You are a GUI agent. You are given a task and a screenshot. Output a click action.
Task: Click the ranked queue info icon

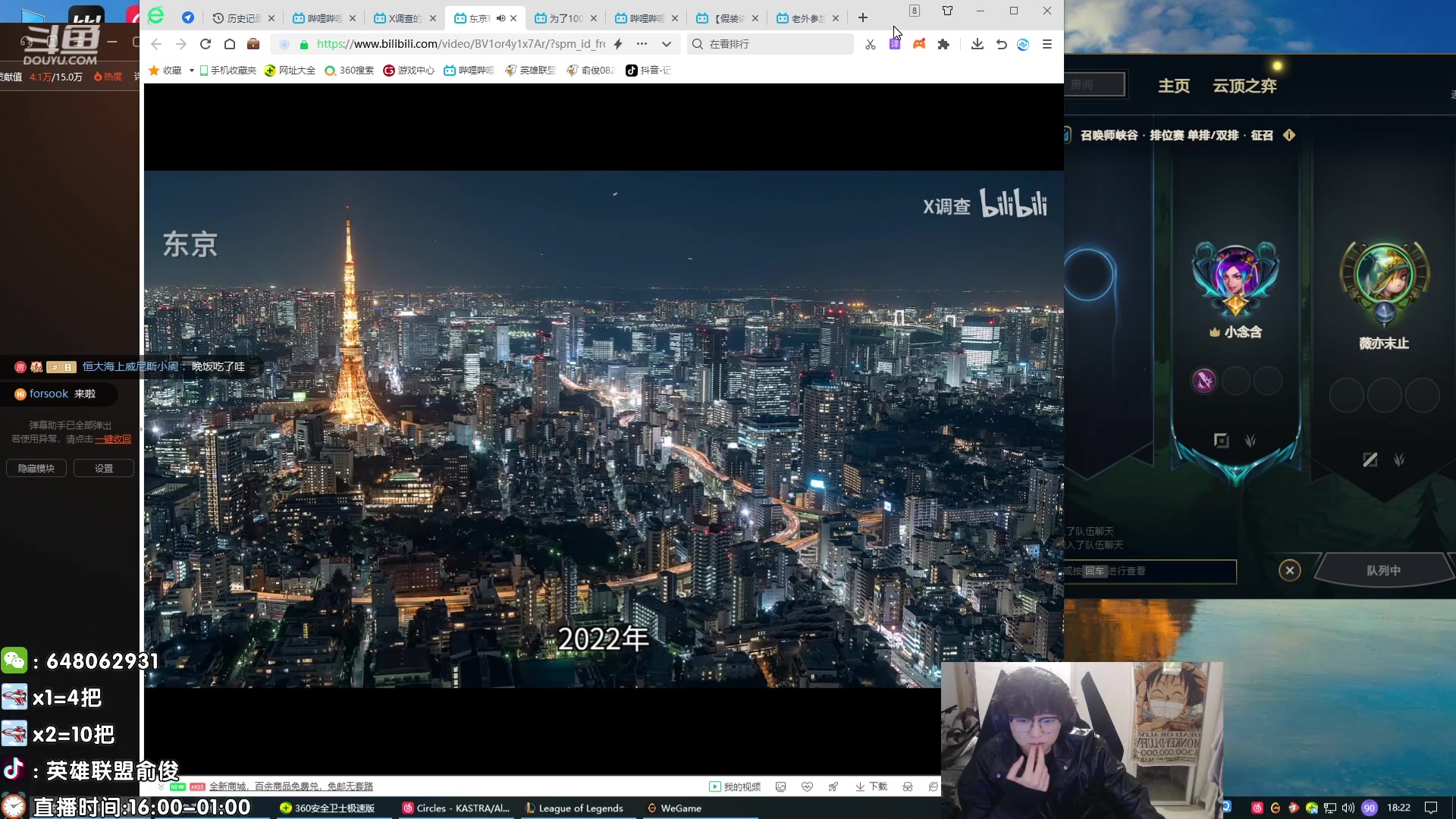pos(1289,135)
